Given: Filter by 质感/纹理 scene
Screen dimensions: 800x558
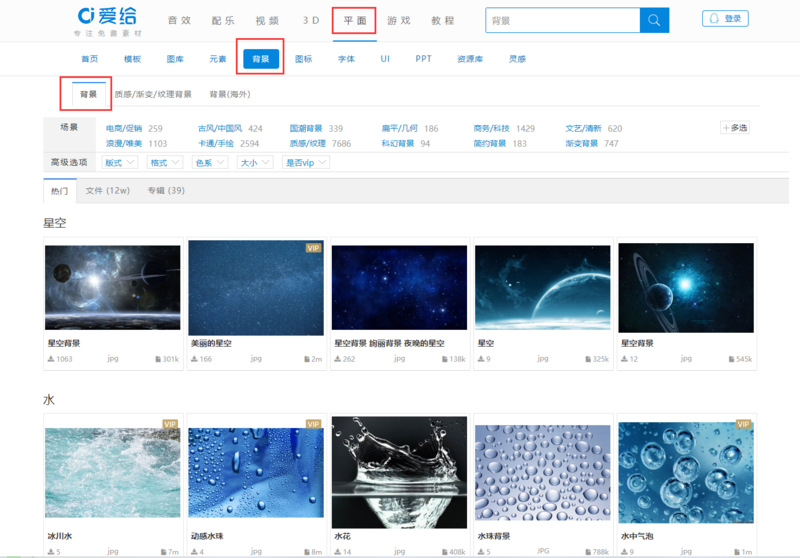Looking at the screenshot, I should point(308,144).
